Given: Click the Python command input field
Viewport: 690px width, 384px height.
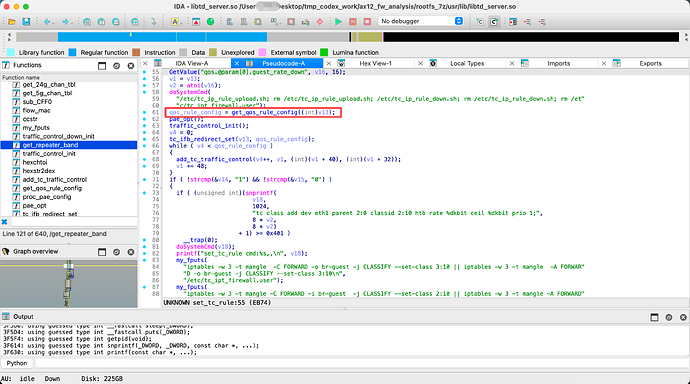Looking at the screenshot, I should [x=361, y=363].
